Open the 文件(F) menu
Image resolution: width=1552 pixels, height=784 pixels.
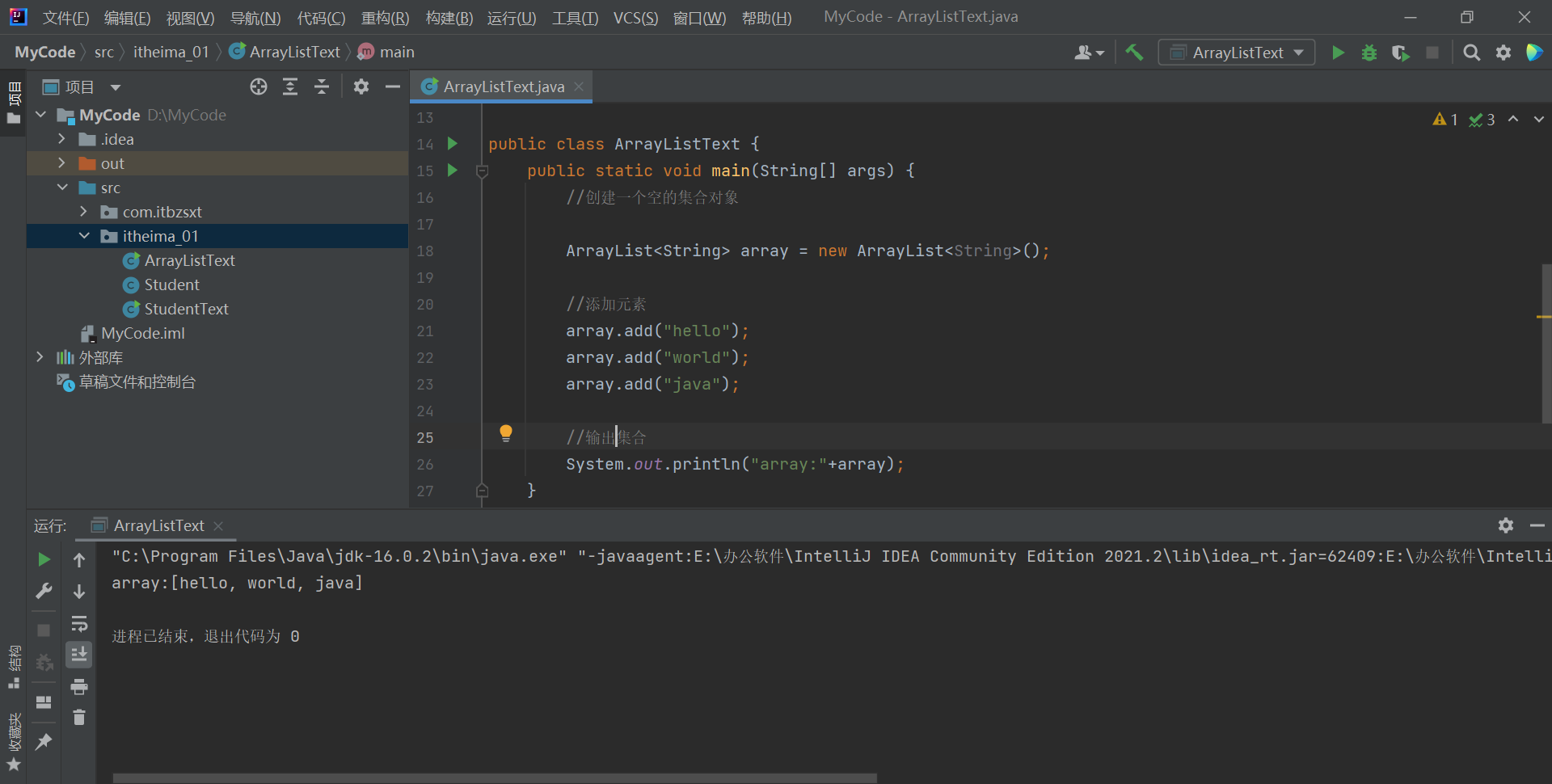pyautogui.click(x=65, y=18)
